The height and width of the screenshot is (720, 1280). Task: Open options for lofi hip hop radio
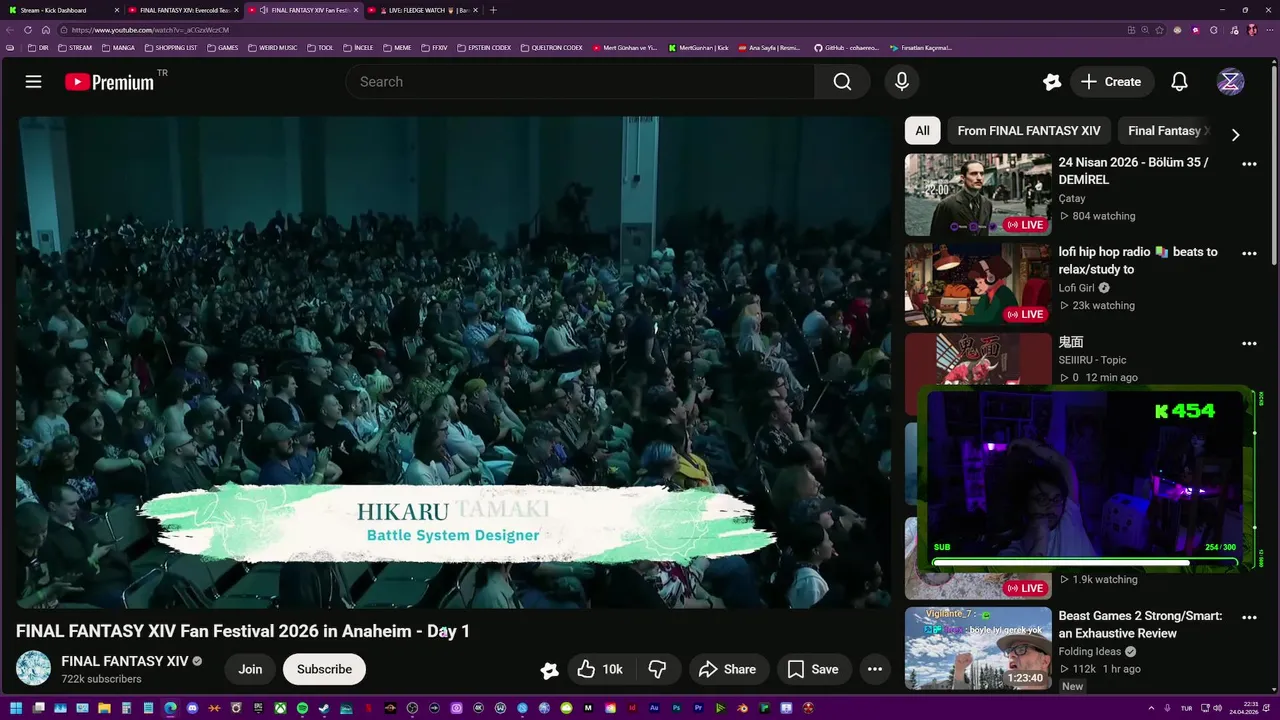pos(1249,254)
